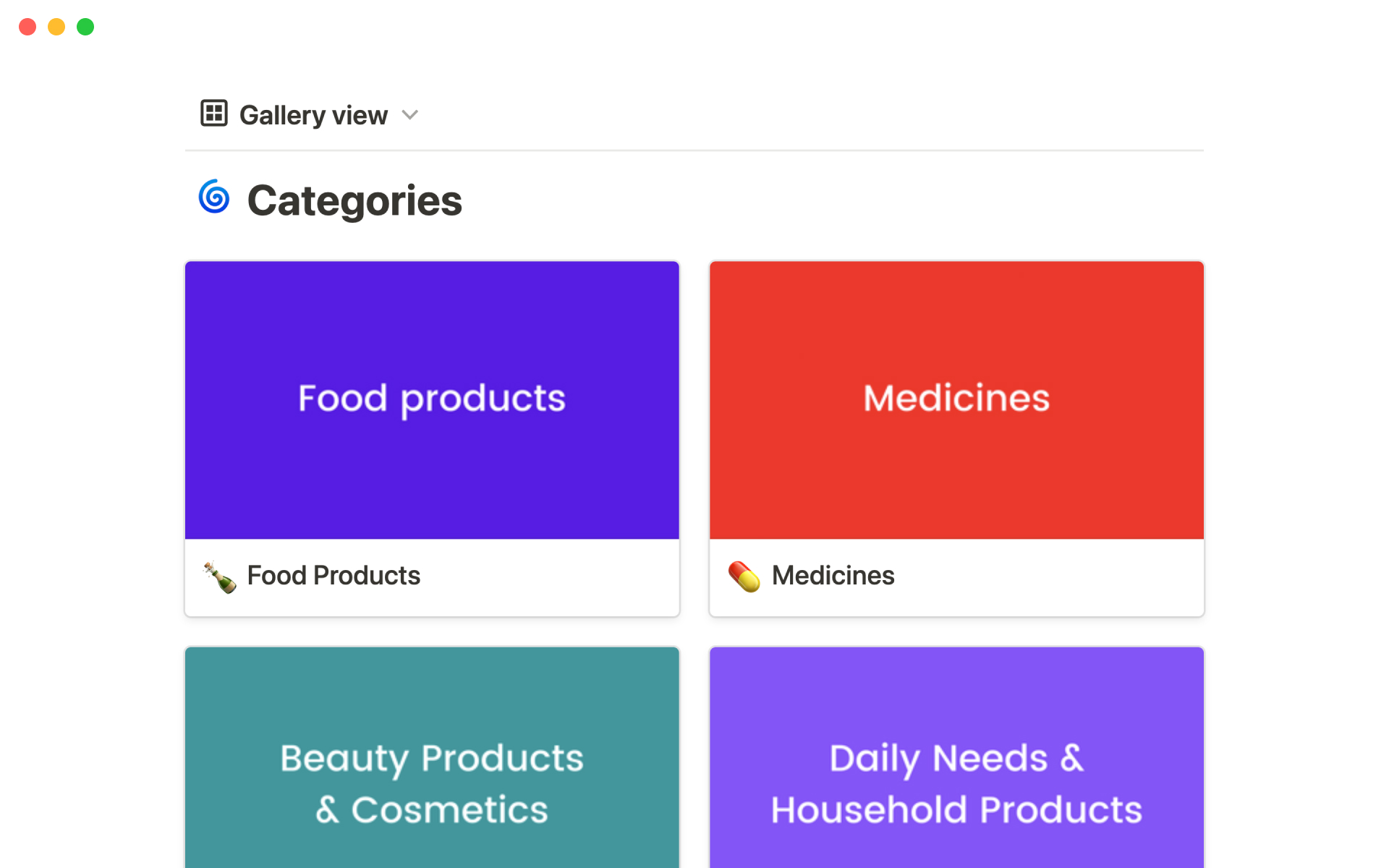Click '& Cosmetics' text on teal cover
This screenshot has width=1389, height=868.
tap(432, 810)
